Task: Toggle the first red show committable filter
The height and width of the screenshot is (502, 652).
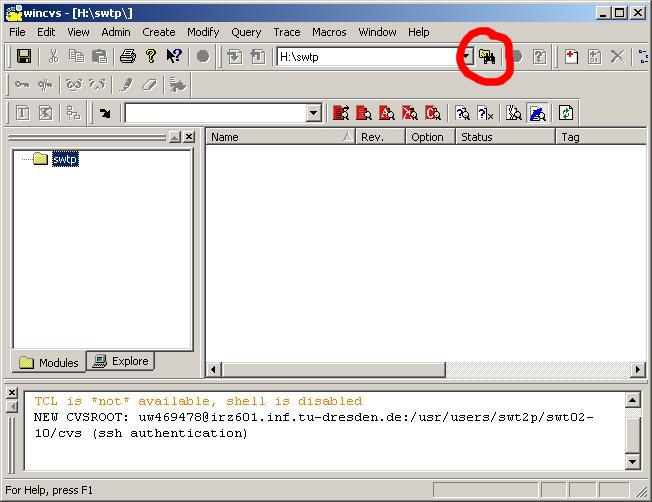Action: (341, 113)
